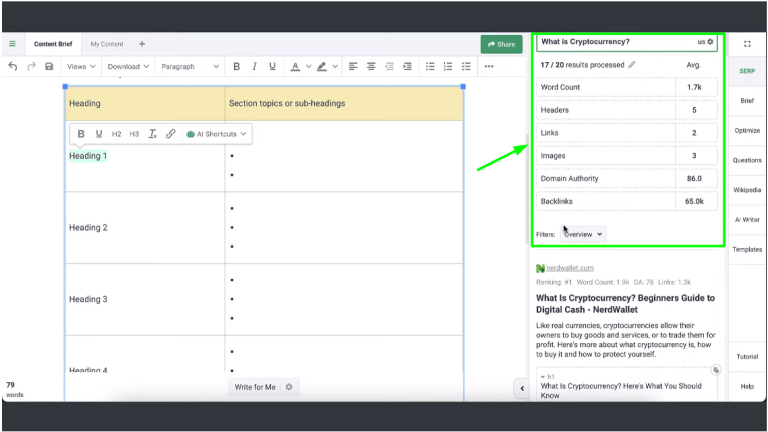768x432 pixels.
Task: Toggle underline in main toolbar
Action: pos(272,66)
